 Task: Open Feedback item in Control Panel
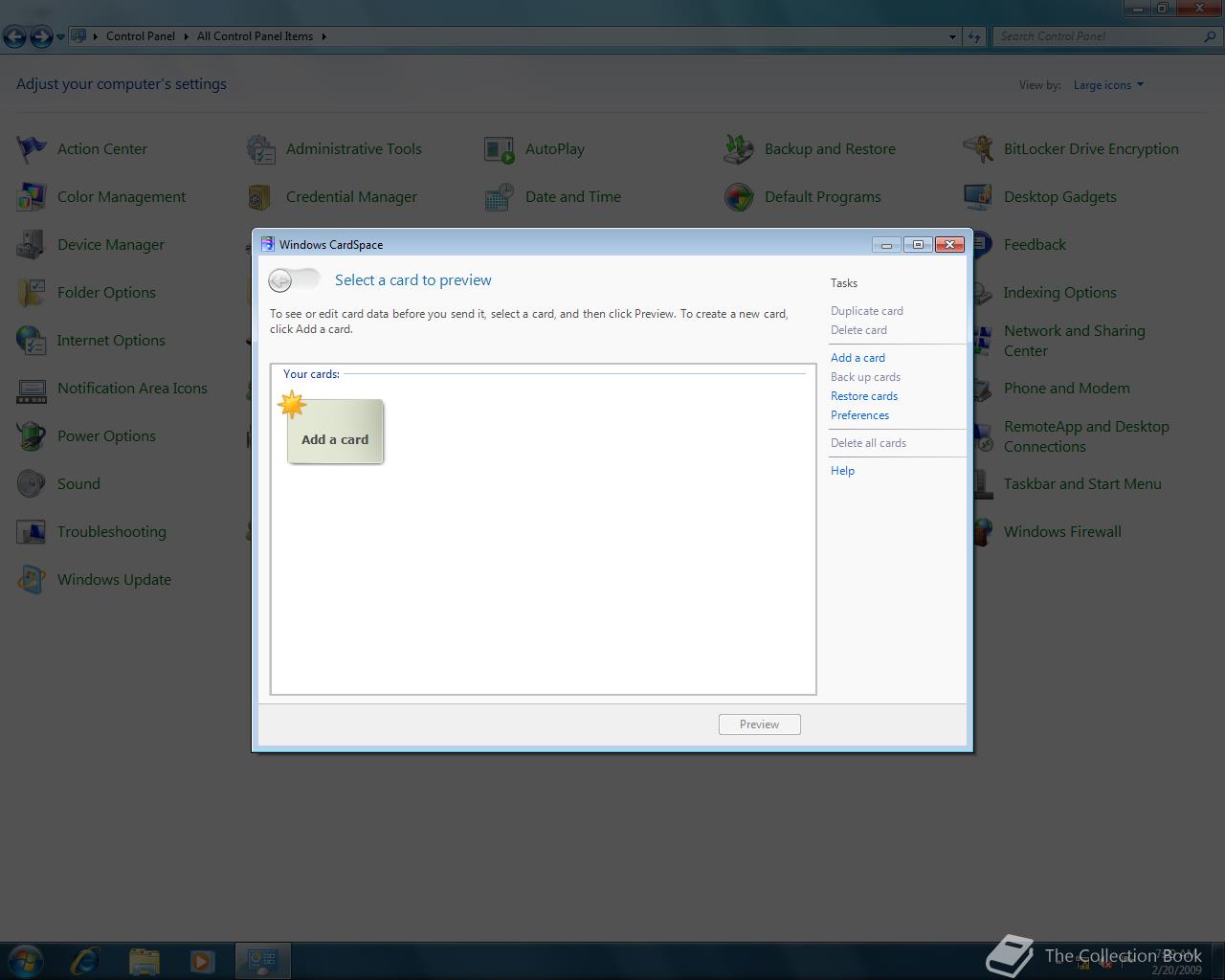1035,244
